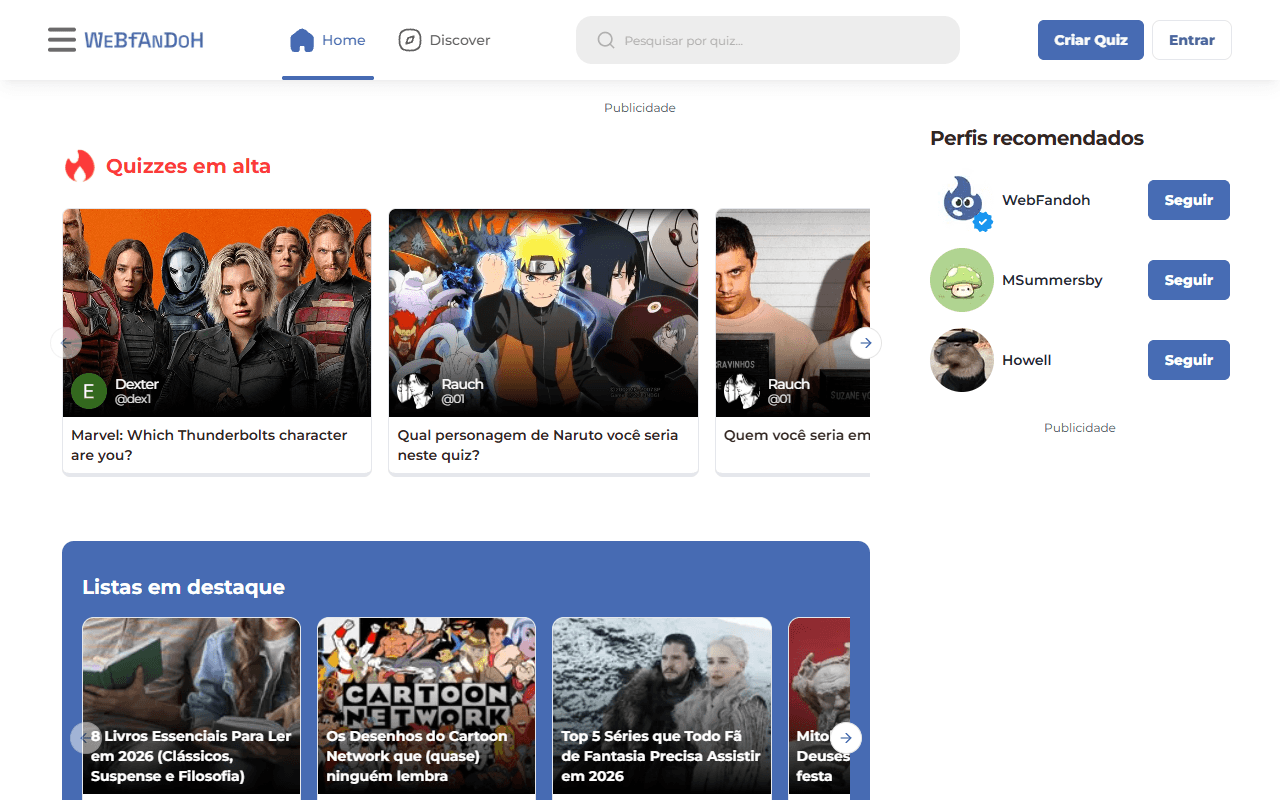Open the hamburger menu

(62, 40)
